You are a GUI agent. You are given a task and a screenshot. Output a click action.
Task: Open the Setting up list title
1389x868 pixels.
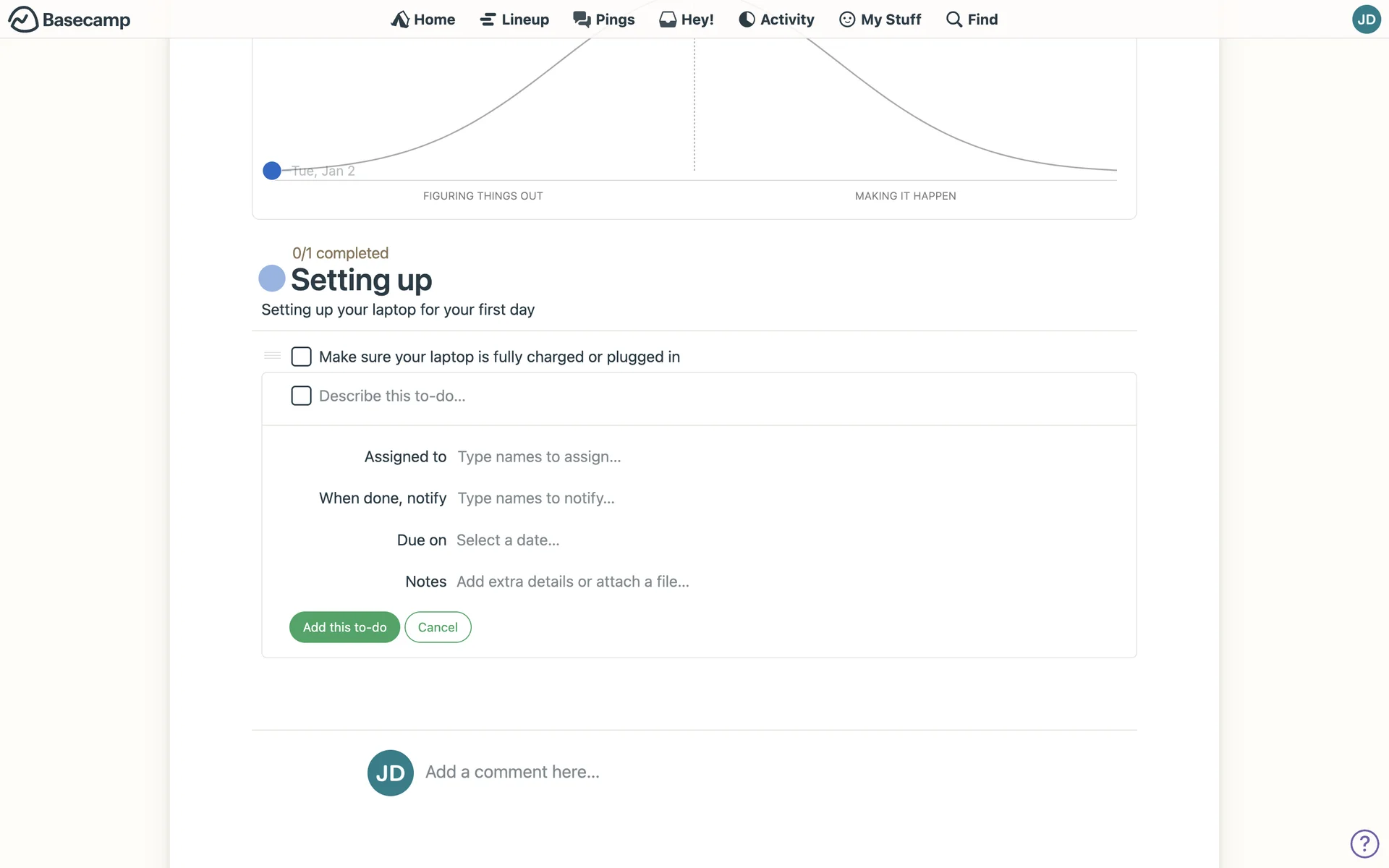(361, 280)
